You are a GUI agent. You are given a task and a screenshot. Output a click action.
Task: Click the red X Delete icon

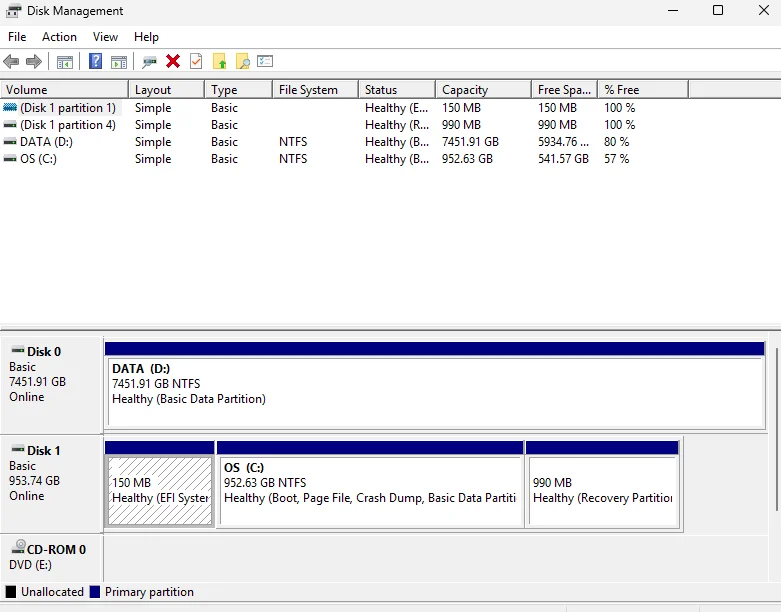pyautogui.click(x=173, y=61)
